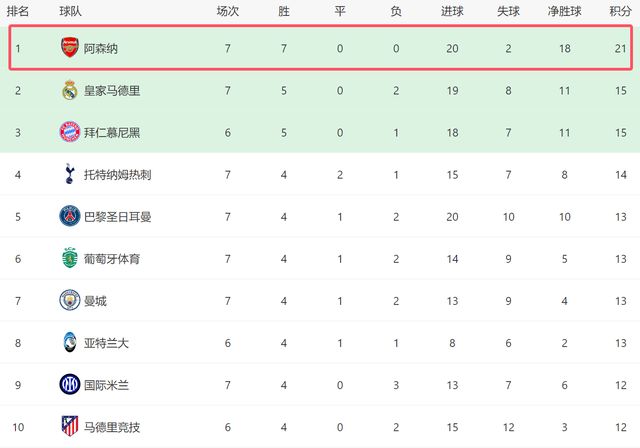The image size is (640, 448).
Task: Click the Paris Saint-Germain logo icon
Action: click(x=68, y=216)
